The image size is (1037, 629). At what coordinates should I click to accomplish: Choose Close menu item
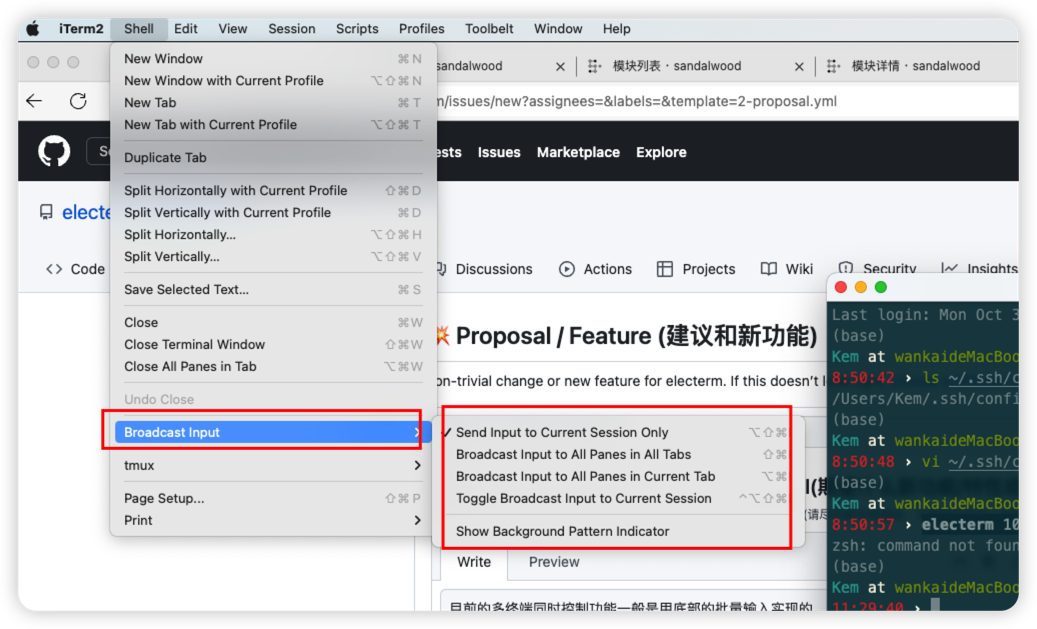tap(272, 322)
